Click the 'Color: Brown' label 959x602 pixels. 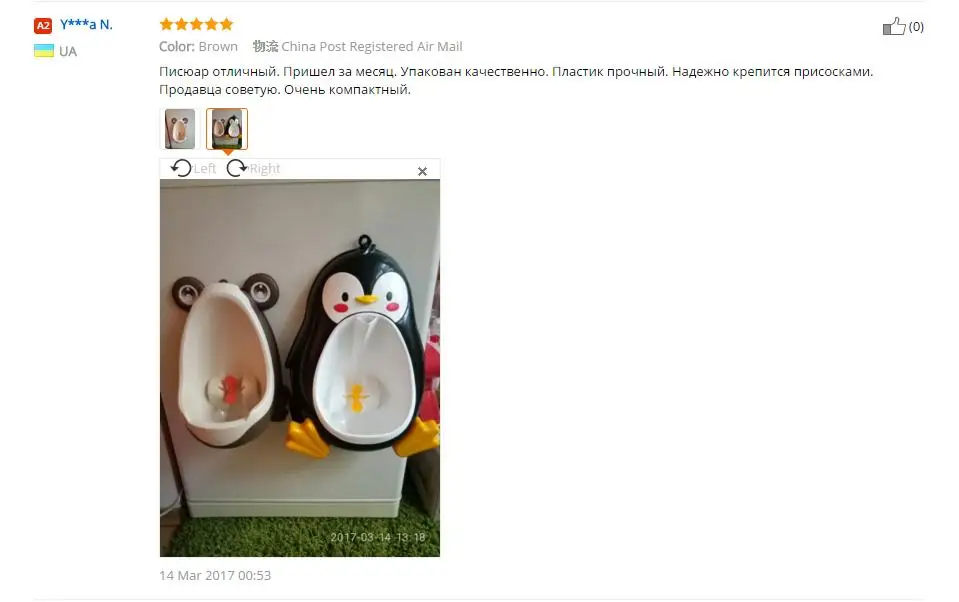pyautogui.click(x=198, y=46)
